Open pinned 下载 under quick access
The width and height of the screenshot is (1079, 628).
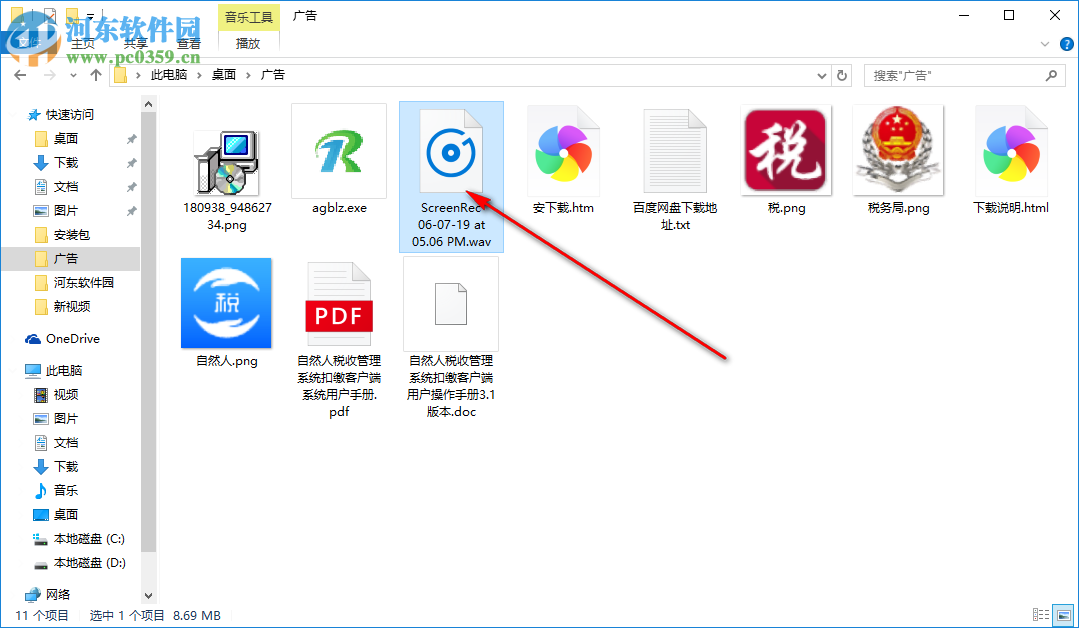coord(65,163)
